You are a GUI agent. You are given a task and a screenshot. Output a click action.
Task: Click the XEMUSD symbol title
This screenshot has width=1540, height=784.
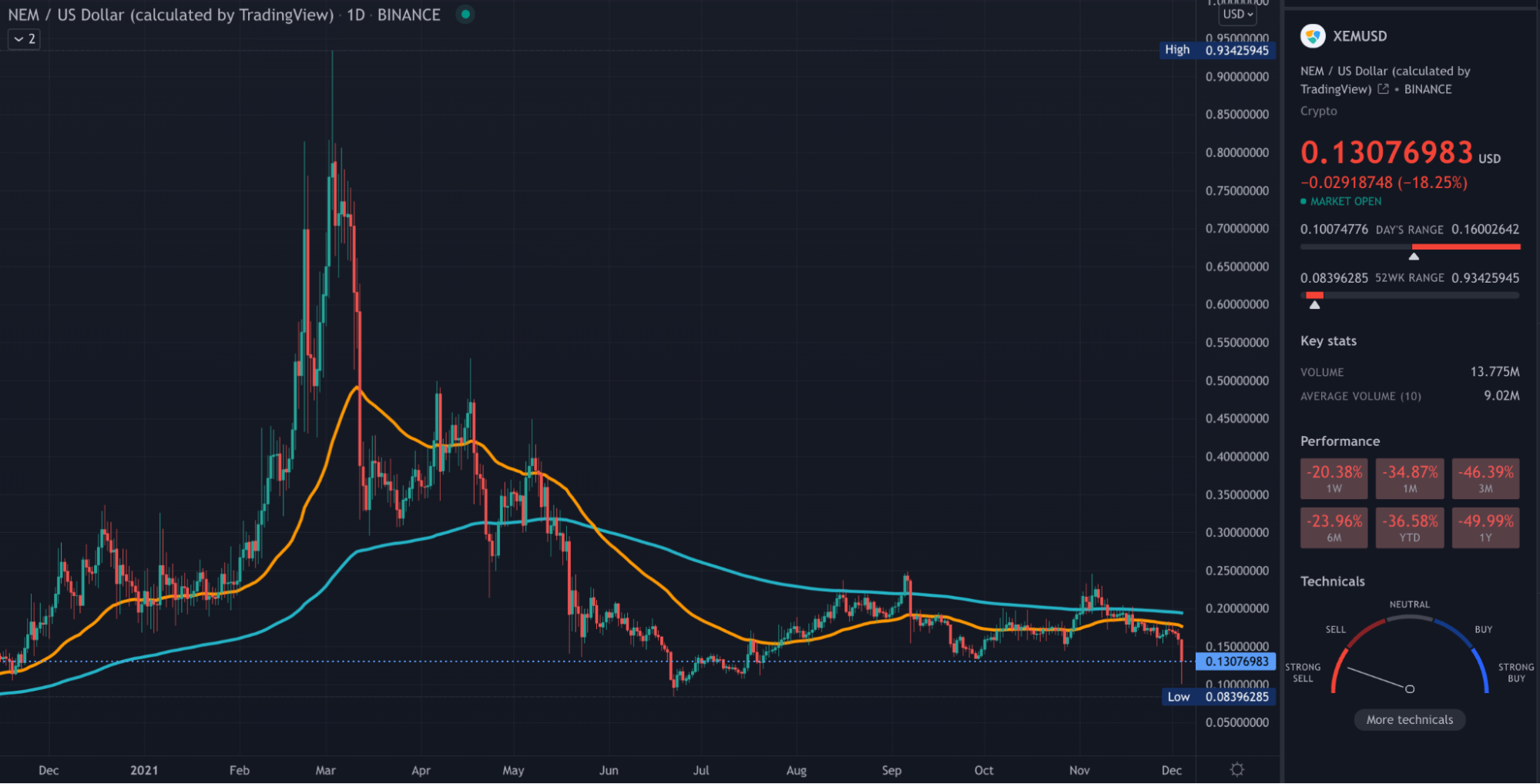pyautogui.click(x=1360, y=36)
